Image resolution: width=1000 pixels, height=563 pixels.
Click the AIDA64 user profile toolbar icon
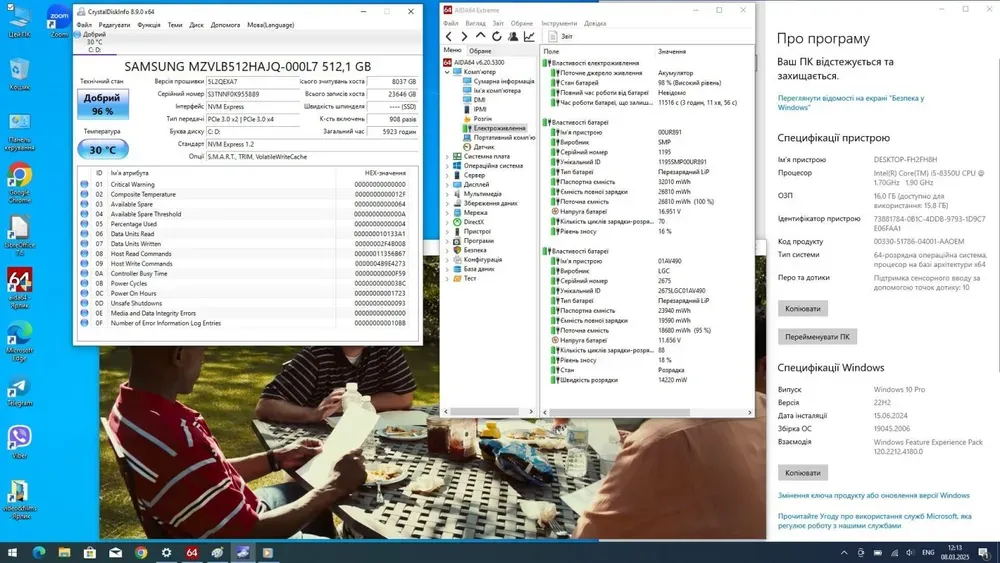click(513, 36)
